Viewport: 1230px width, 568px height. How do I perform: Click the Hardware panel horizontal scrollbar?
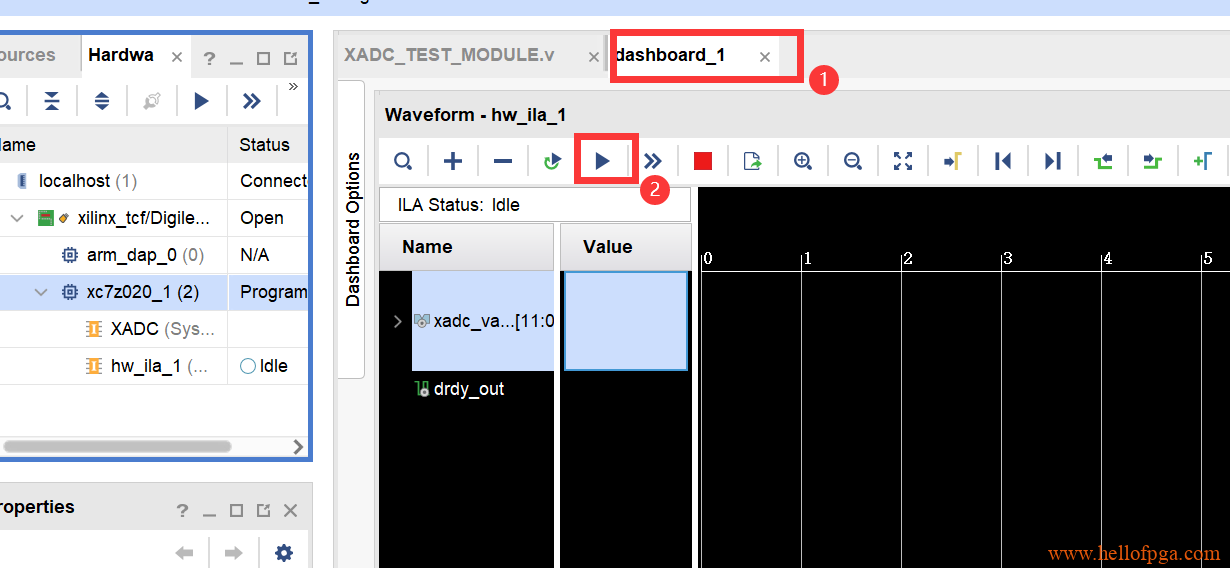pyautogui.click(x=118, y=446)
